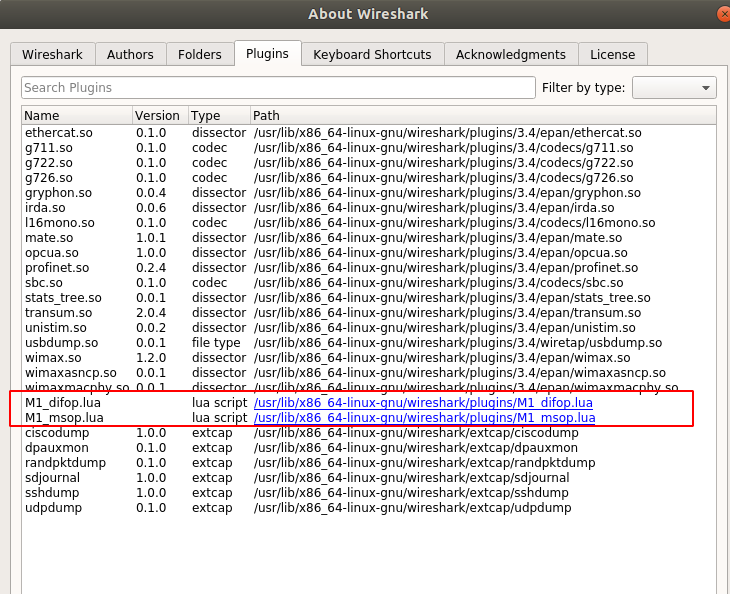
Task: Open the Acknowledgments tab
Action: pyautogui.click(x=511, y=54)
